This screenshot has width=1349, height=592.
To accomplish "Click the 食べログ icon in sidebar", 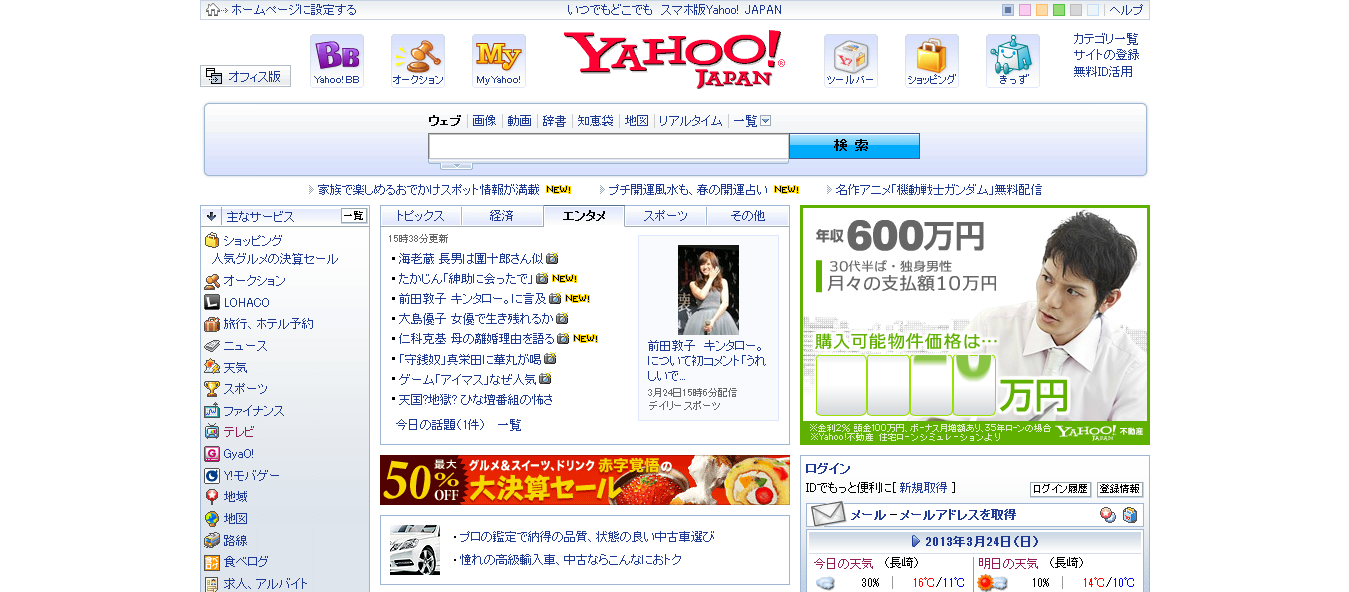I will (x=212, y=562).
